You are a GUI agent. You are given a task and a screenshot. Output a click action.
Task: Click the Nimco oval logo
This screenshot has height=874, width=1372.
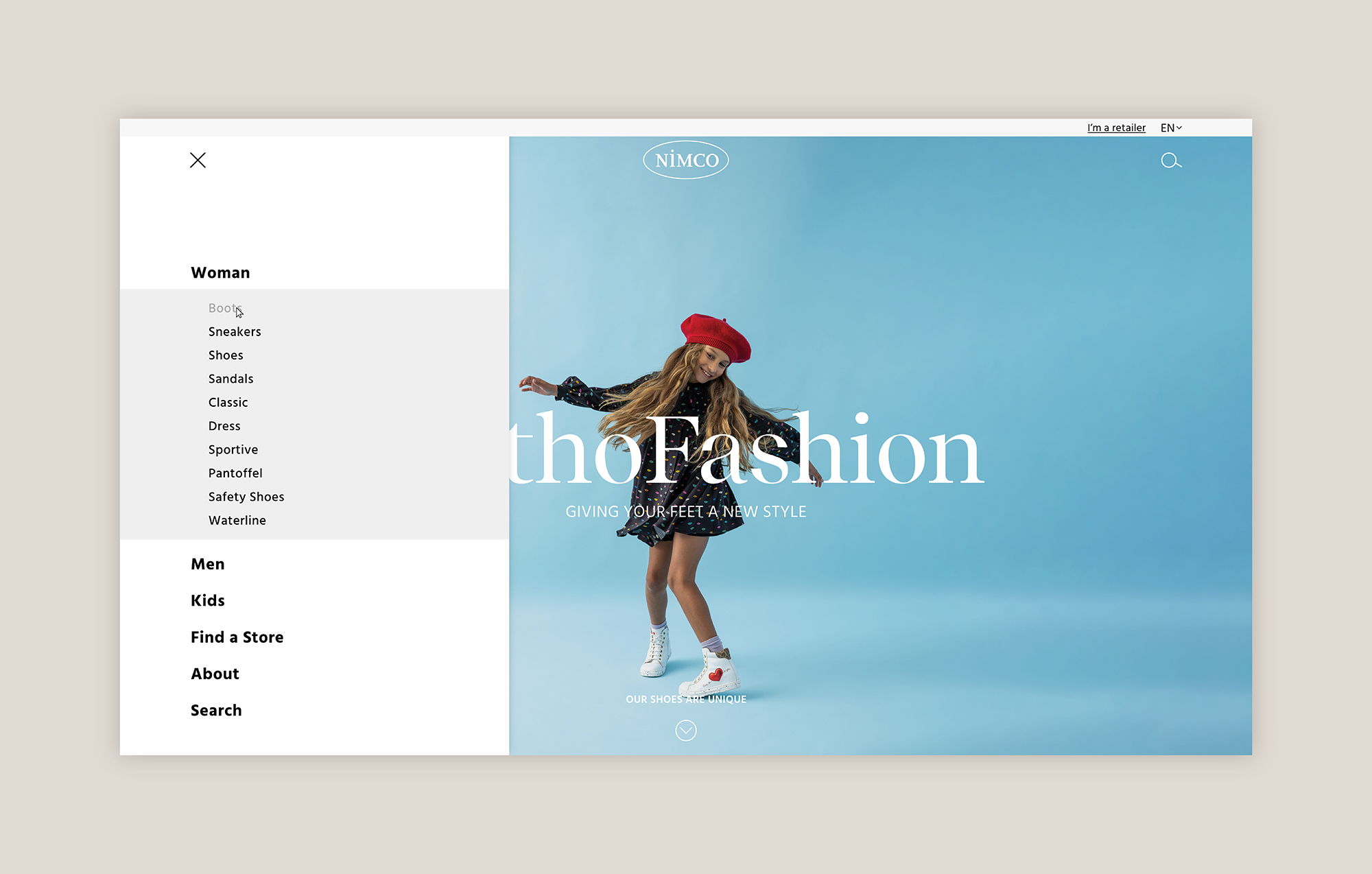[685, 160]
